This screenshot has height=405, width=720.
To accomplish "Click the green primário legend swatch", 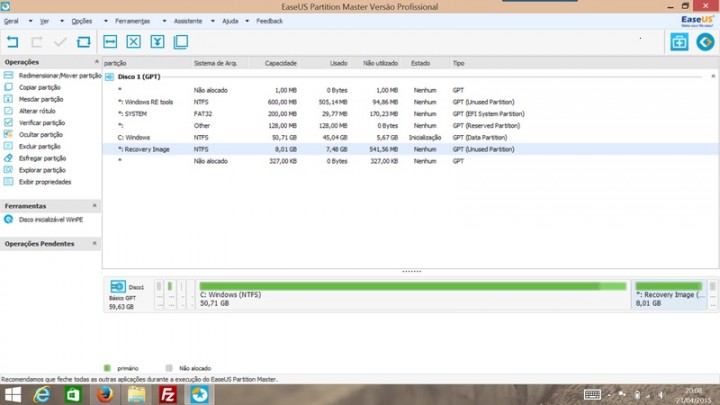I will tap(107, 368).
